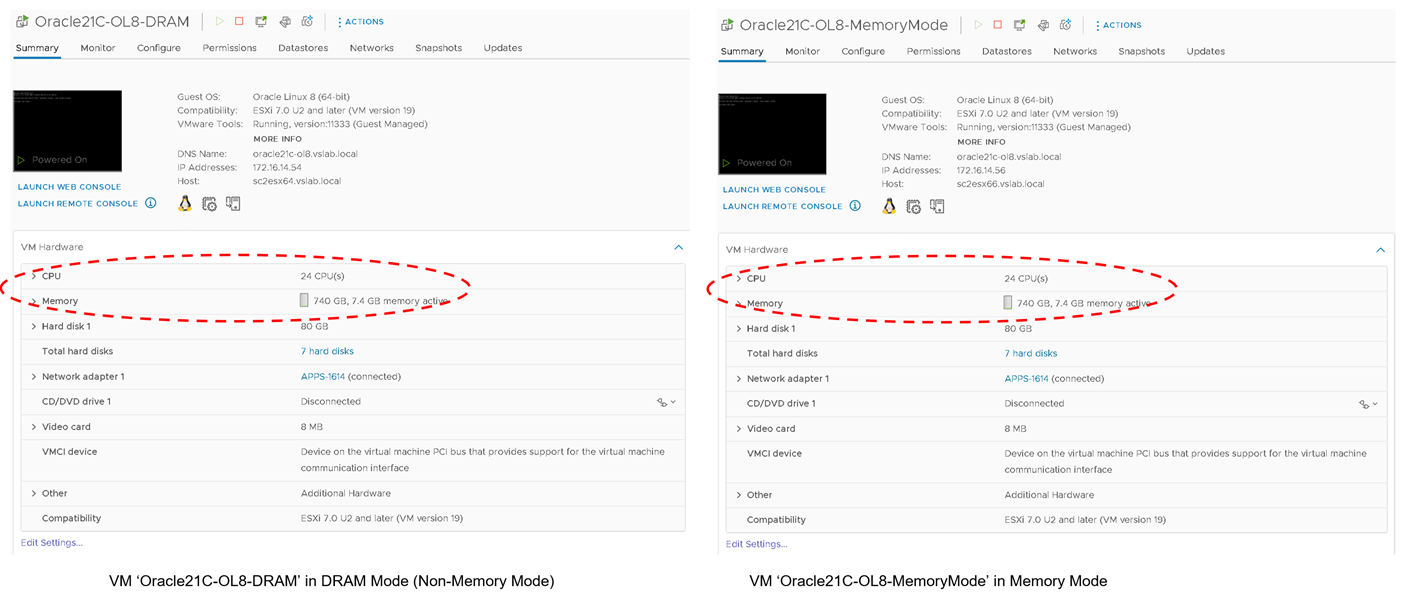Switch to Monitor tab of Oracle21C-OL8-DRAM
The height and width of the screenshot is (598, 1402).
click(x=98, y=48)
